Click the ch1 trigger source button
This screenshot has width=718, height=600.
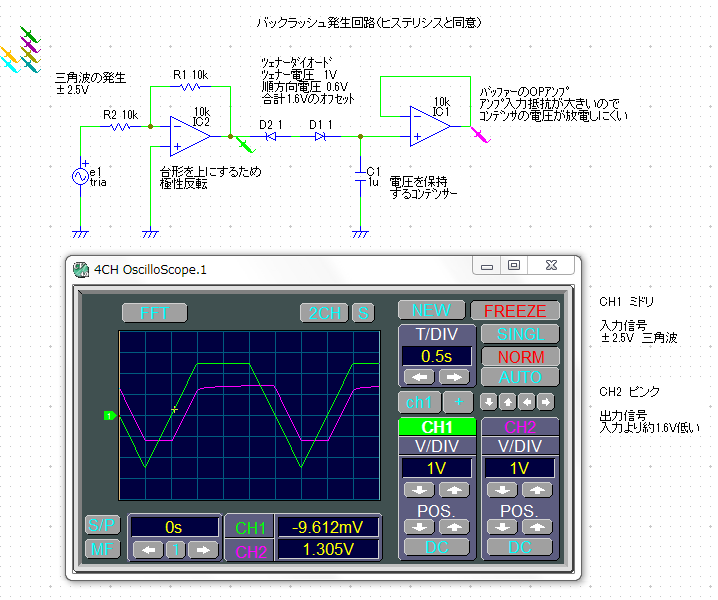pos(419,402)
